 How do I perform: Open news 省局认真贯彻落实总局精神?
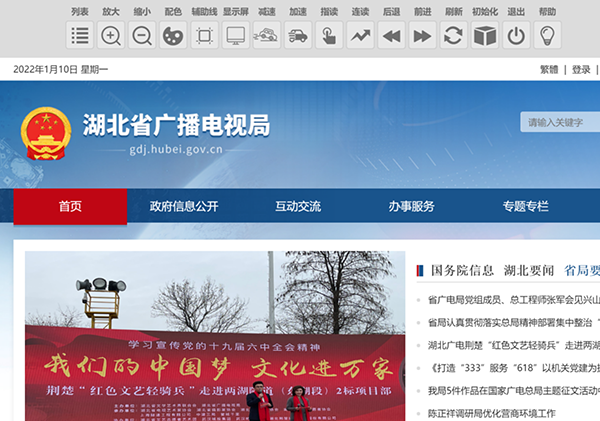coord(514,322)
